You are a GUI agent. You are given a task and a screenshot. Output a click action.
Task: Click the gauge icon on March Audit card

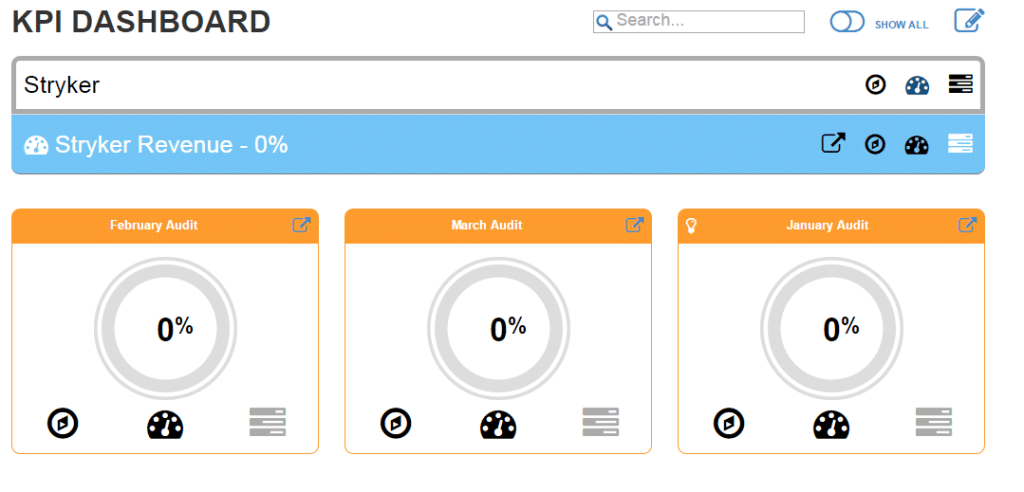(x=498, y=423)
